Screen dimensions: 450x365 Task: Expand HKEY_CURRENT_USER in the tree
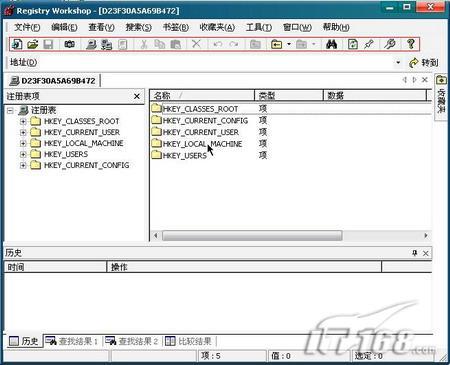pos(23,132)
